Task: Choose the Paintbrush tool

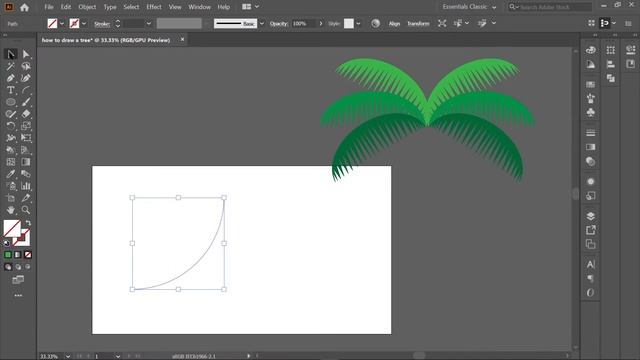Action: coord(26,102)
